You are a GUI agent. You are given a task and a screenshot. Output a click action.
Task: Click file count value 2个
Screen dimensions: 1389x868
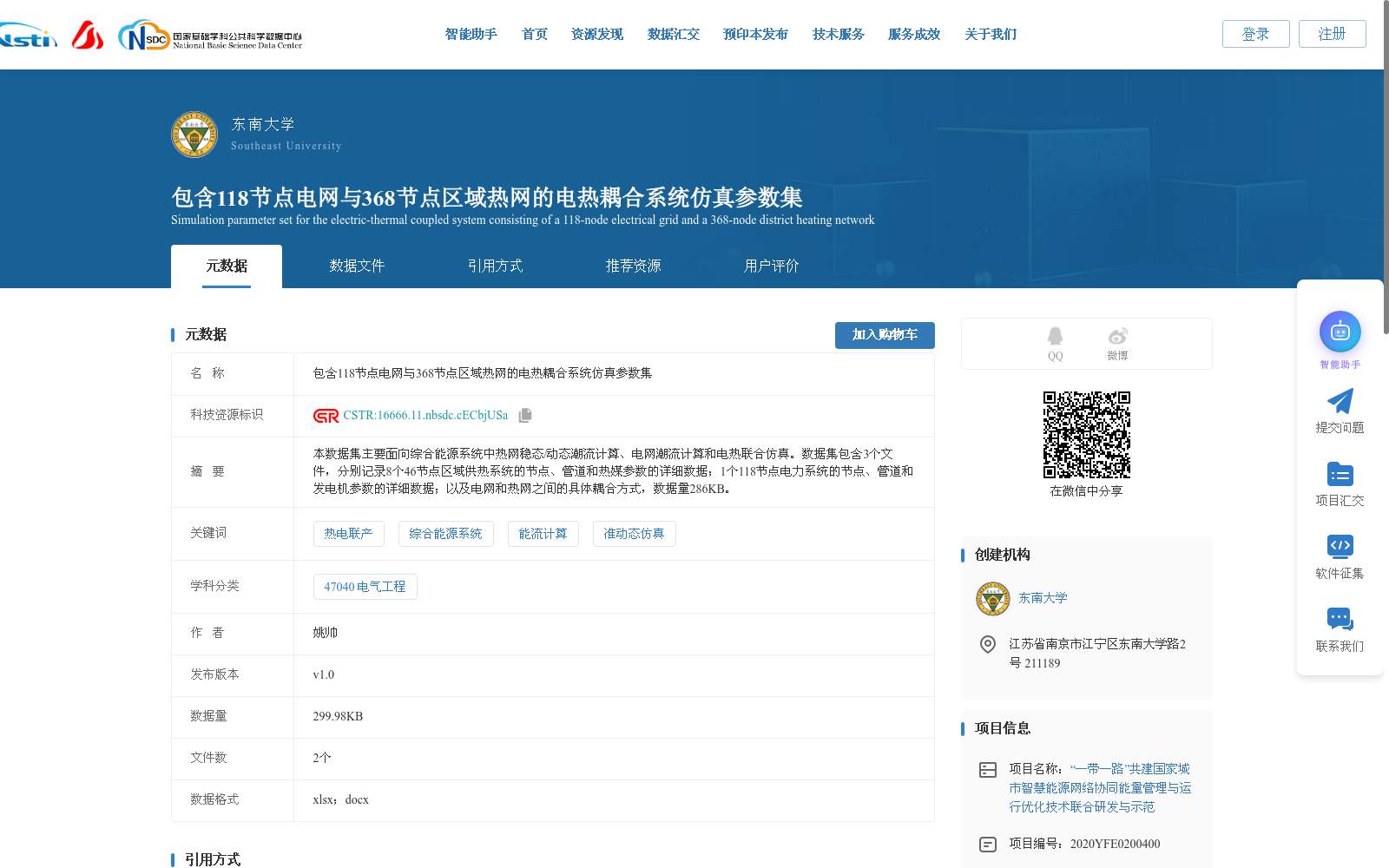click(x=321, y=758)
